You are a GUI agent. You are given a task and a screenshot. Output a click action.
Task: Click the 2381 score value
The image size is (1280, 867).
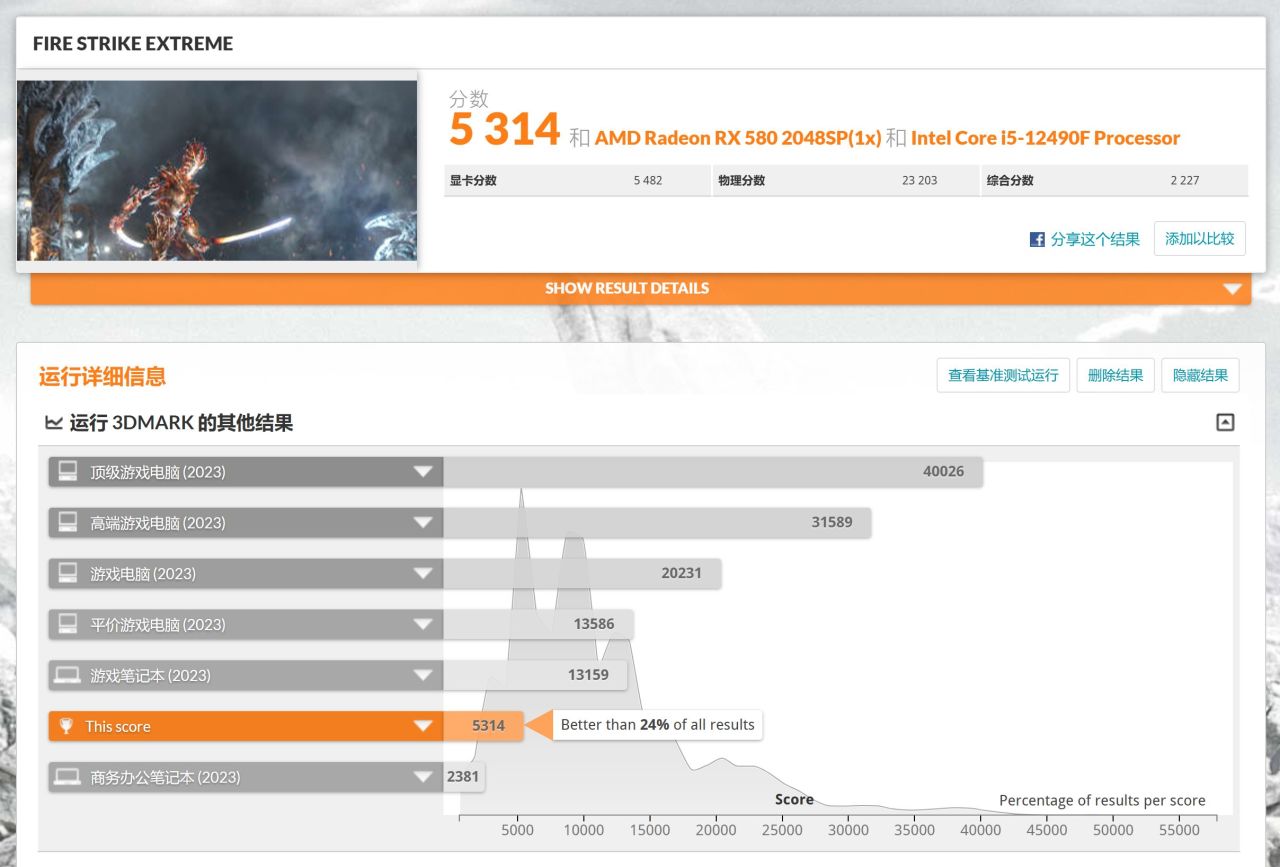click(x=464, y=778)
